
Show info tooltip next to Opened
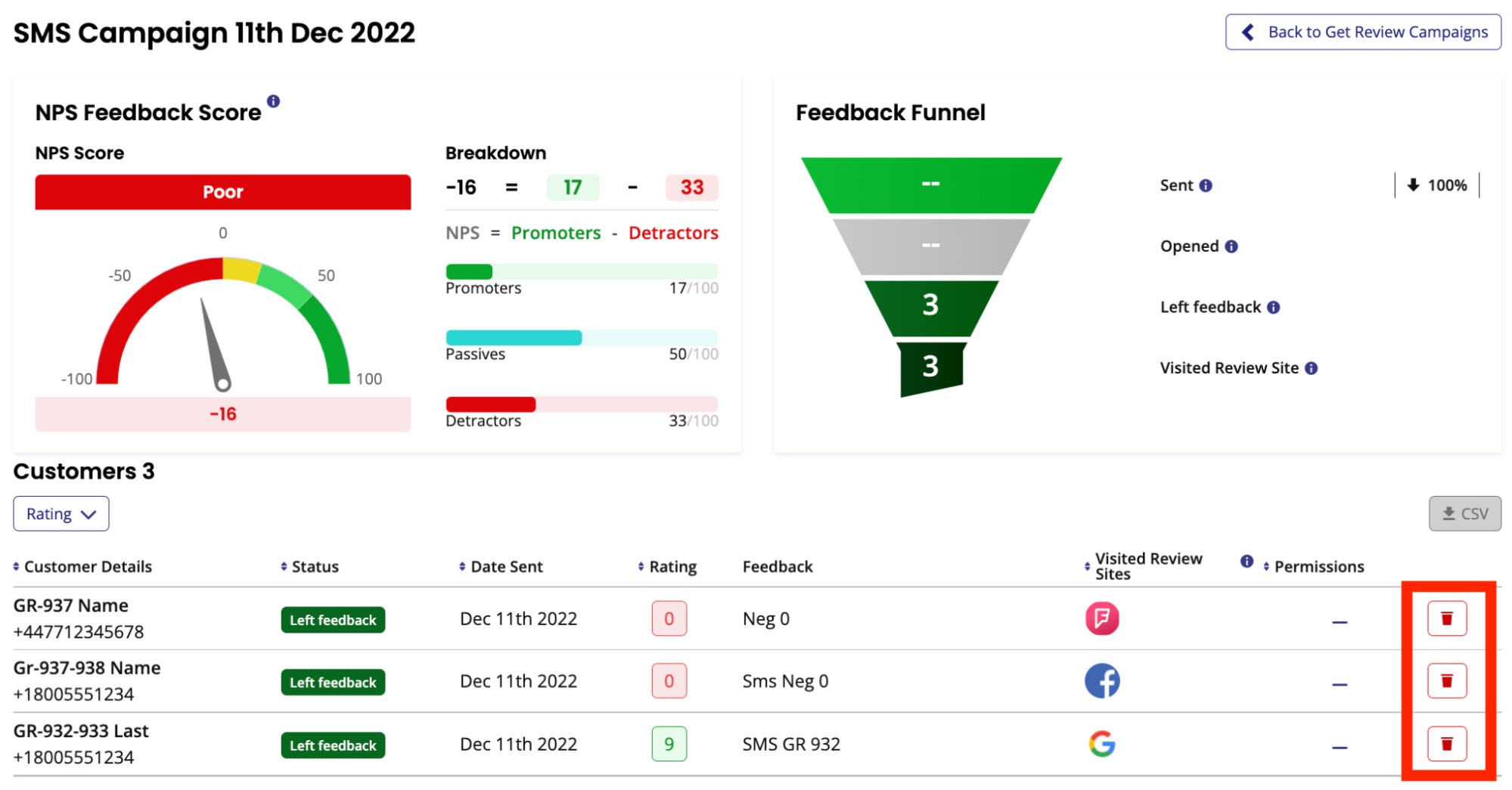pyautogui.click(x=1231, y=246)
